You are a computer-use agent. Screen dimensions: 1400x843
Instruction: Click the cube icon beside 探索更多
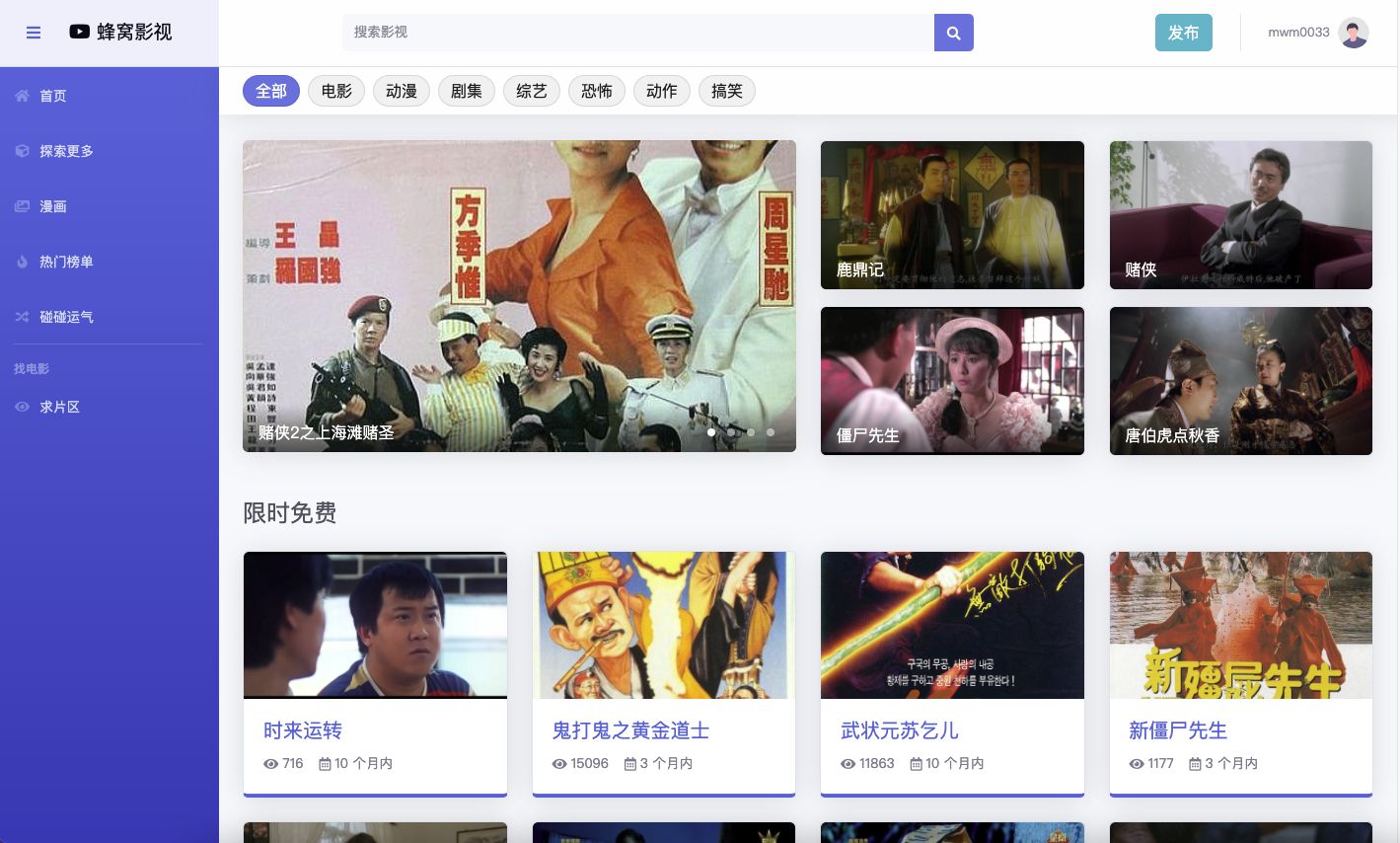pos(23,151)
